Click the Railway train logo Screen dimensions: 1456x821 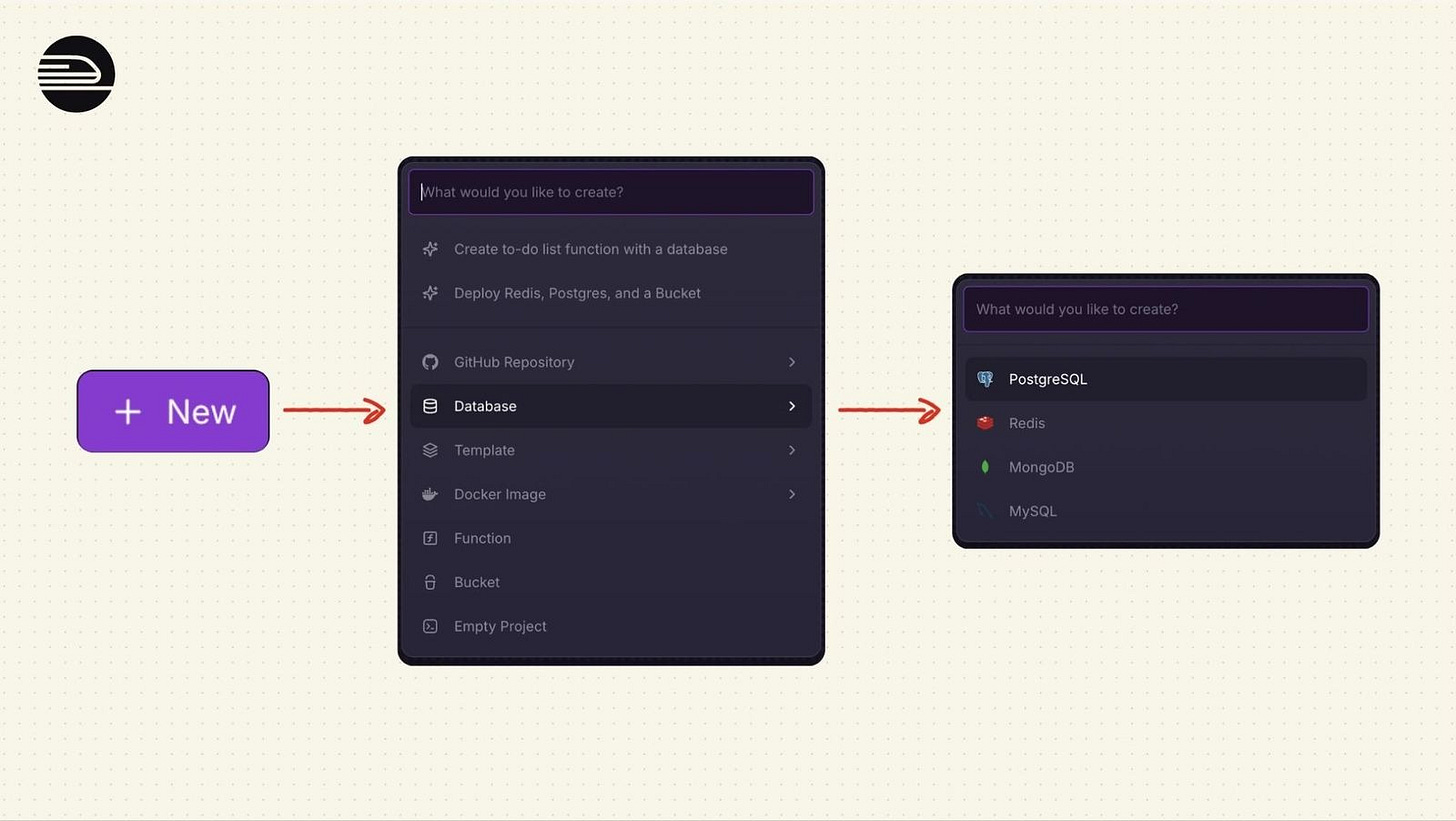tap(76, 74)
